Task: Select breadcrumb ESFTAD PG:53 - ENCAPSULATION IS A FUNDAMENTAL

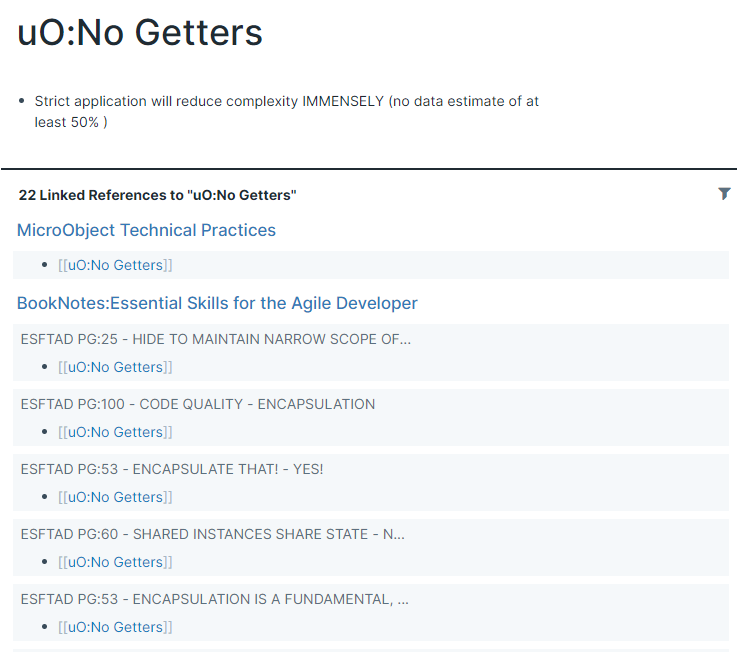Action: 215,599
